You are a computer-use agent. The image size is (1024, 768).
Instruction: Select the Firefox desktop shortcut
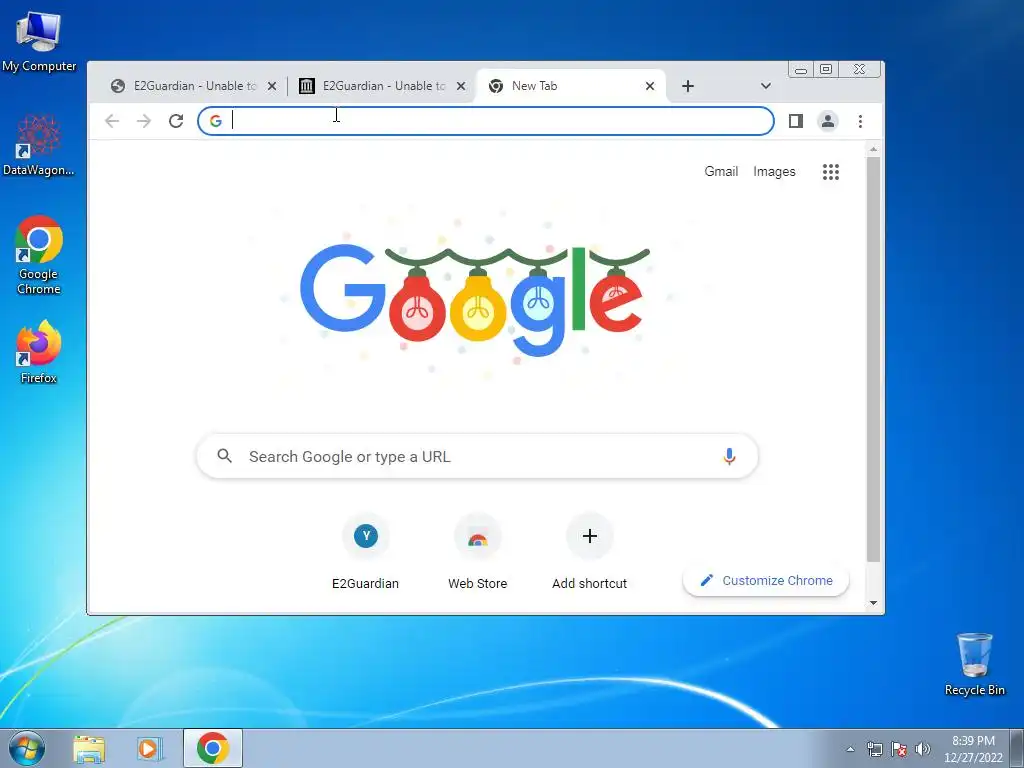[39, 352]
